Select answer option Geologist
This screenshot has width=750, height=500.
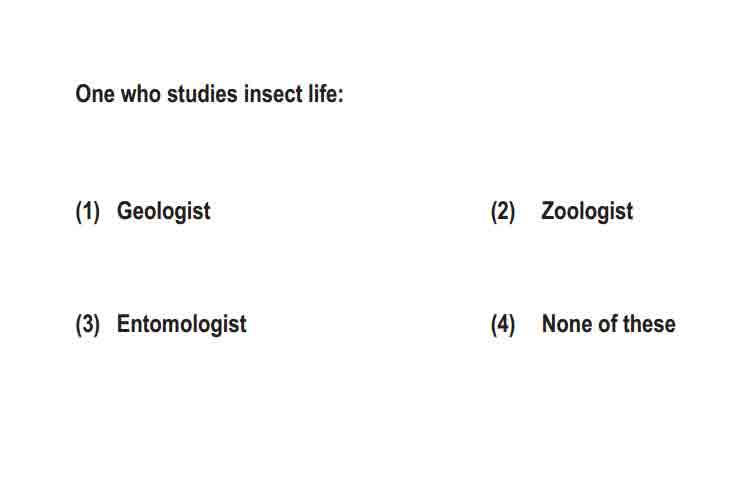[163, 211]
